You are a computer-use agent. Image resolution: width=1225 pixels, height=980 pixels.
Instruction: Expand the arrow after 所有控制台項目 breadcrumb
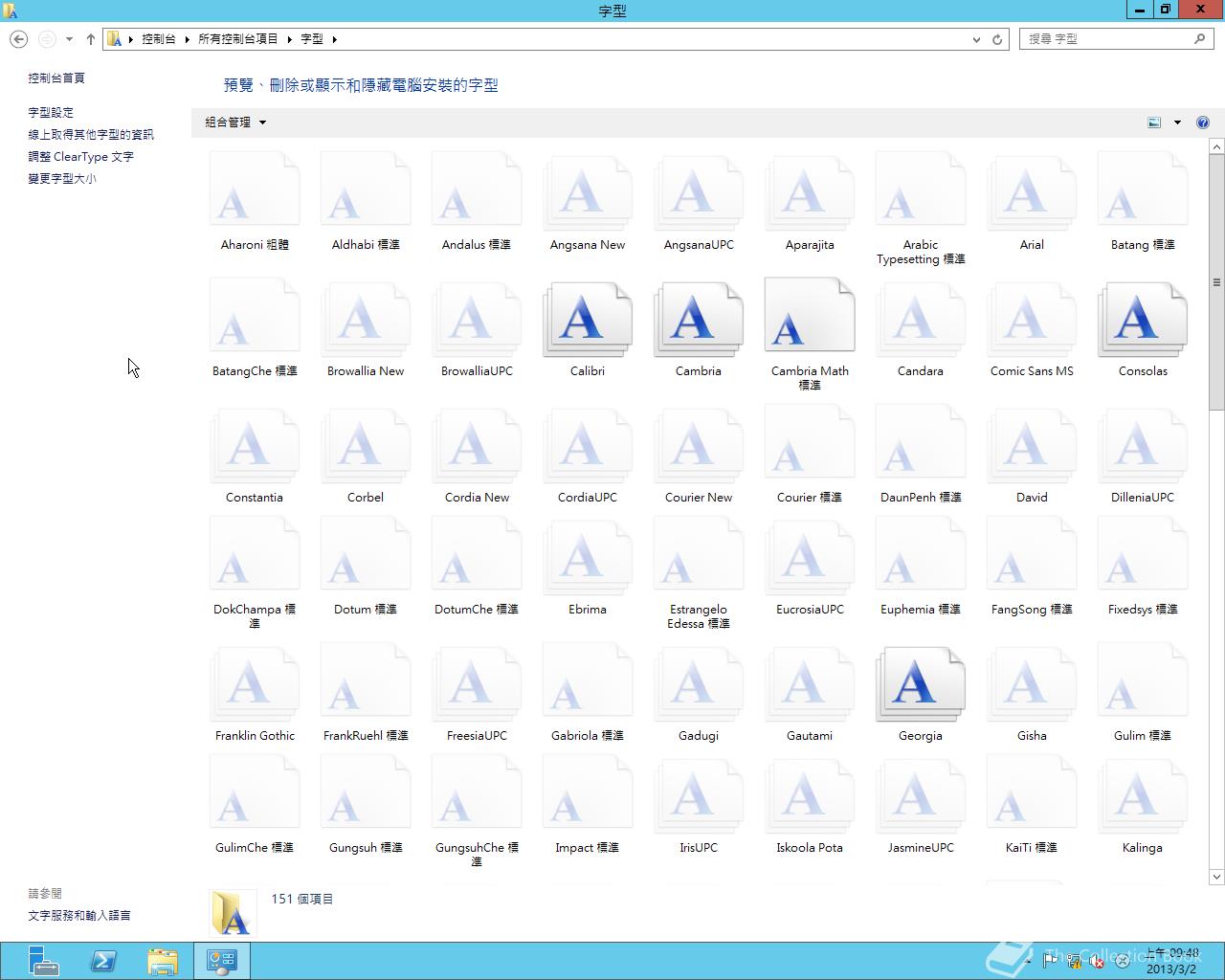point(289,39)
